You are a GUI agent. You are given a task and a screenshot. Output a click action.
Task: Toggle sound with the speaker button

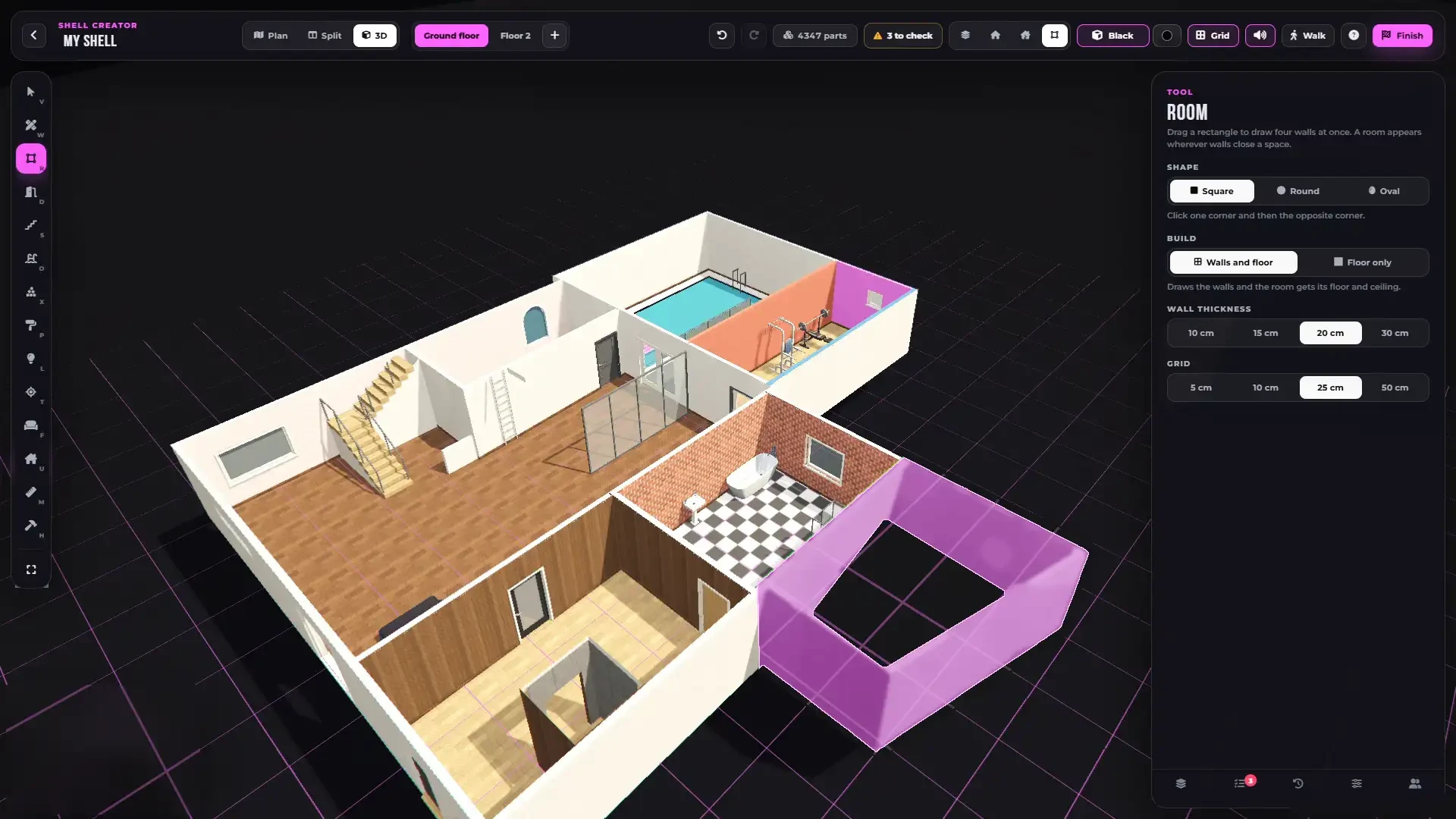click(x=1260, y=36)
